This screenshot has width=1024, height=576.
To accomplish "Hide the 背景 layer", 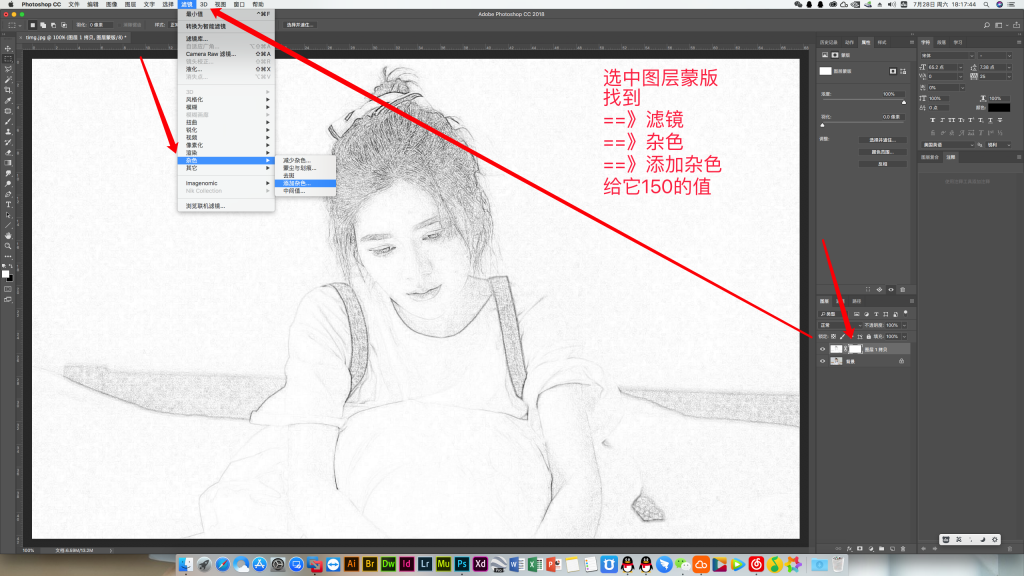I will (823, 361).
